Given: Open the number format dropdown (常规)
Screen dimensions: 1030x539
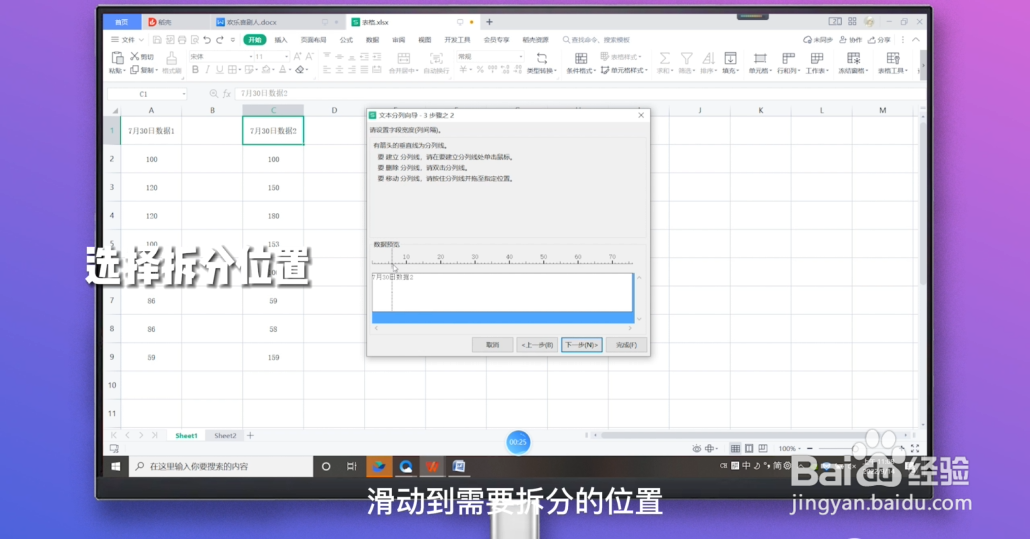Looking at the screenshot, I should click(520, 56).
